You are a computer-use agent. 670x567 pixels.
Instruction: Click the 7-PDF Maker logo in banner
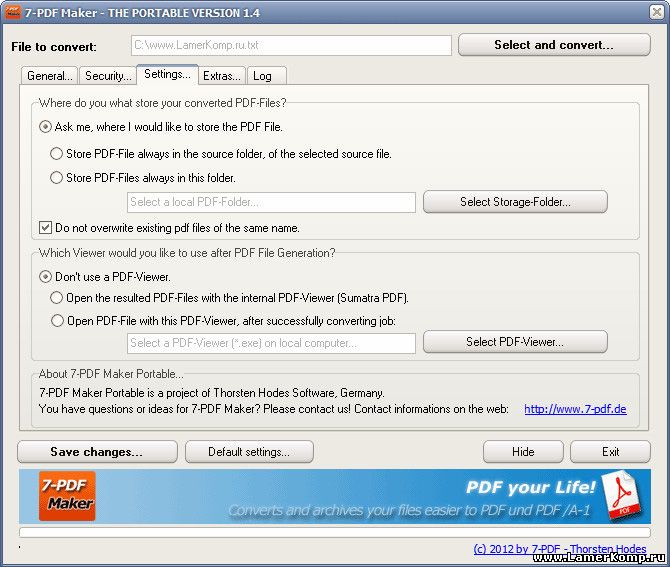(x=67, y=495)
